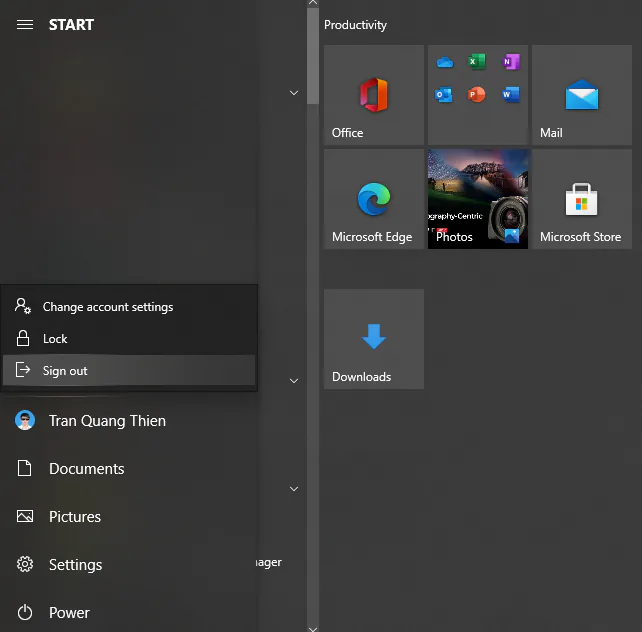Click the app list scrollbar thumb

pyautogui.click(x=313, y=56)
